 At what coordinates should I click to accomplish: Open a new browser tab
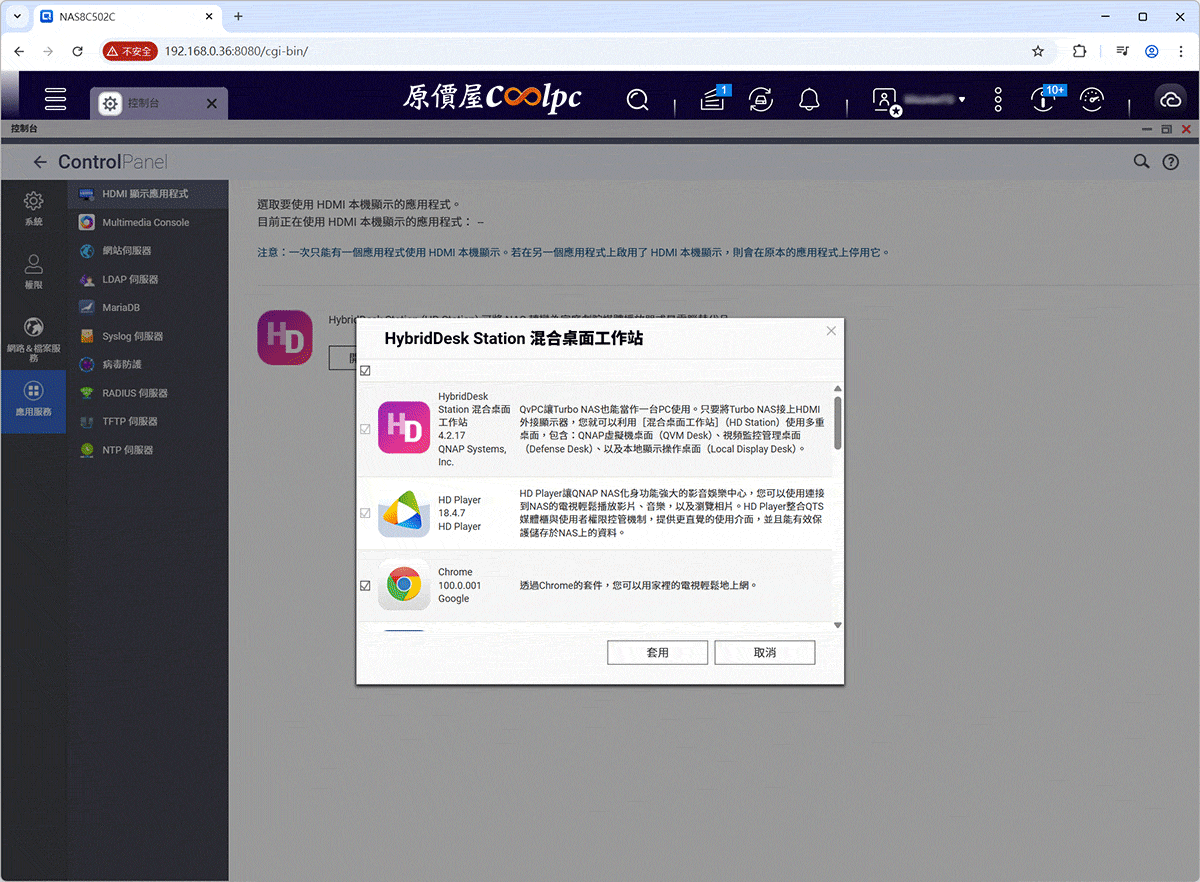tap(238, 17)
